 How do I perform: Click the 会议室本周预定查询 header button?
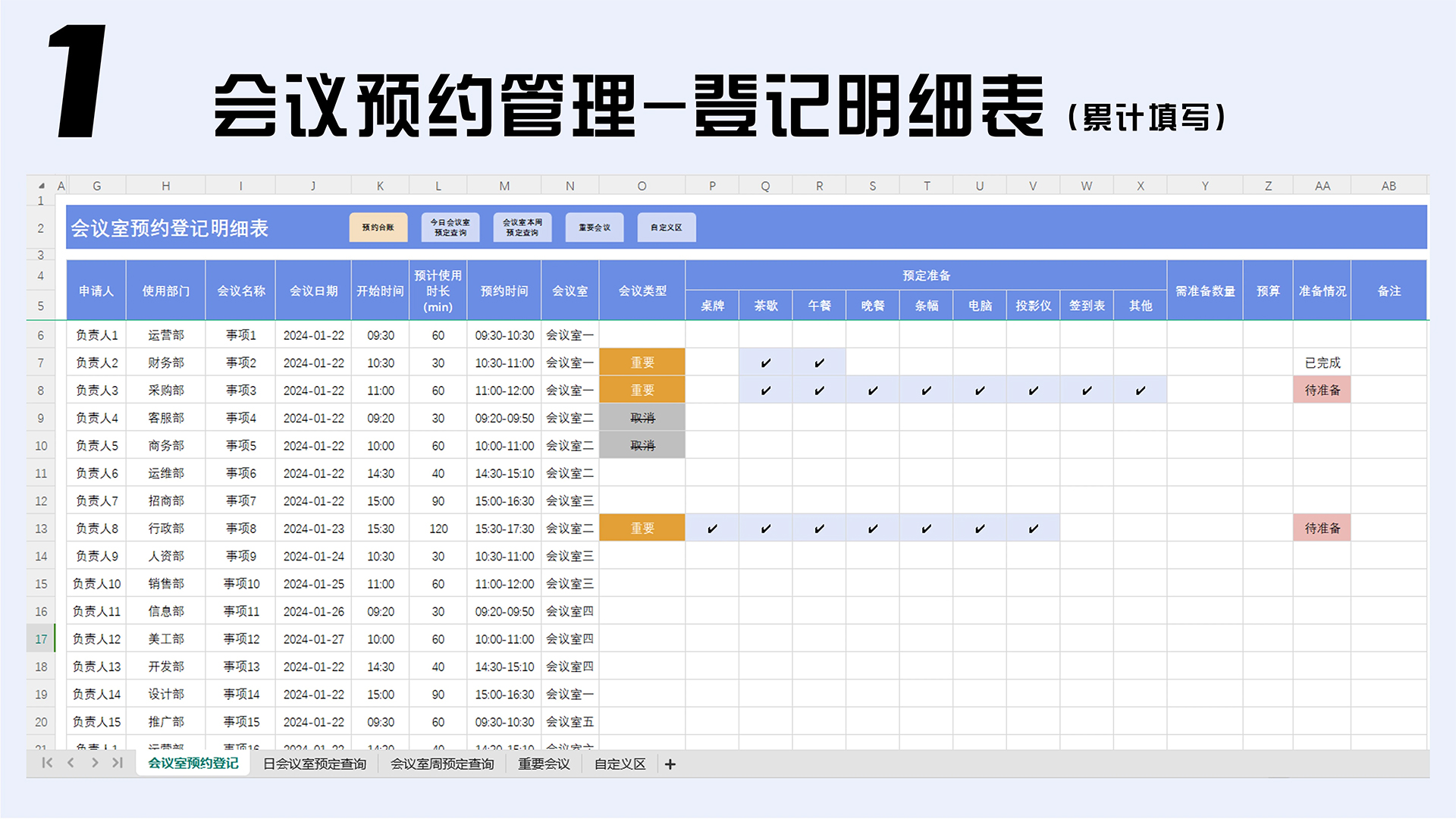coord(522,227)
